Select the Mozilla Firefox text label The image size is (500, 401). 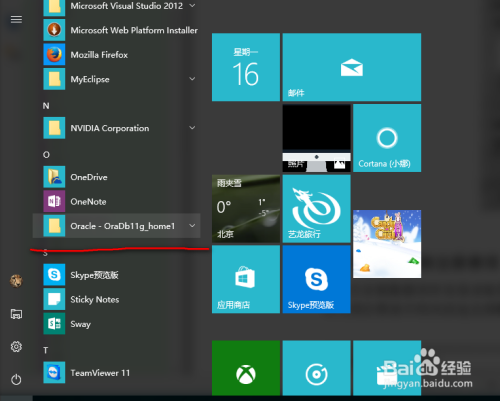[99, 55]
